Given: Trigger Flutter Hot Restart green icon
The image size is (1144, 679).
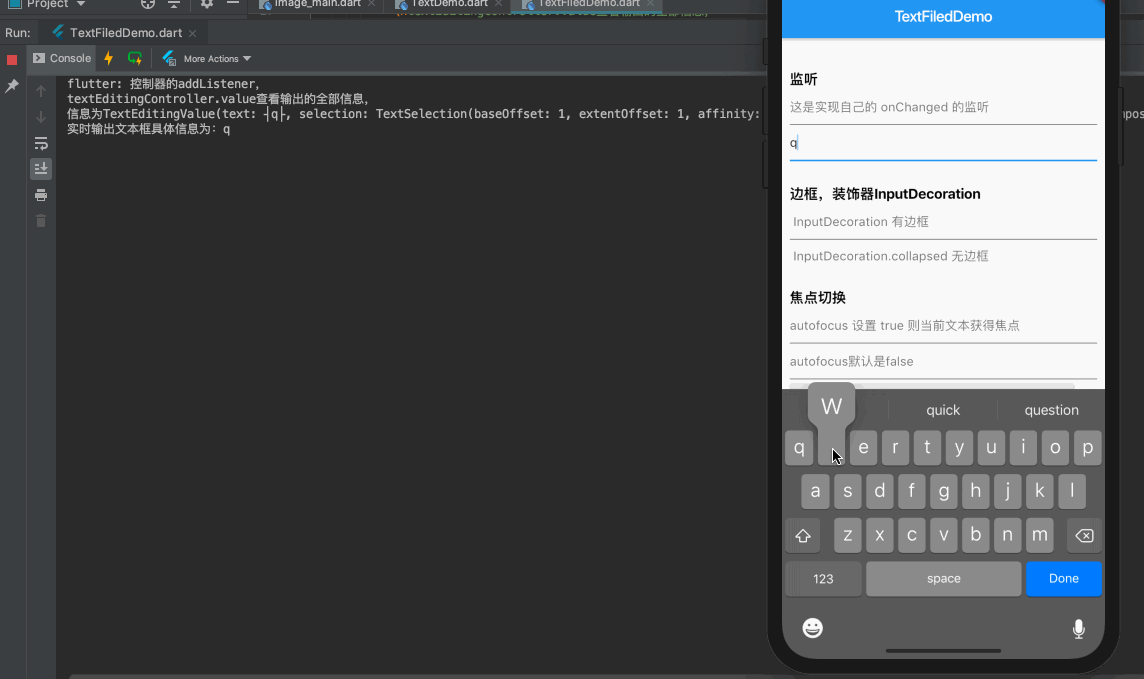Looking at the screenshot, I should coord(135,58).
